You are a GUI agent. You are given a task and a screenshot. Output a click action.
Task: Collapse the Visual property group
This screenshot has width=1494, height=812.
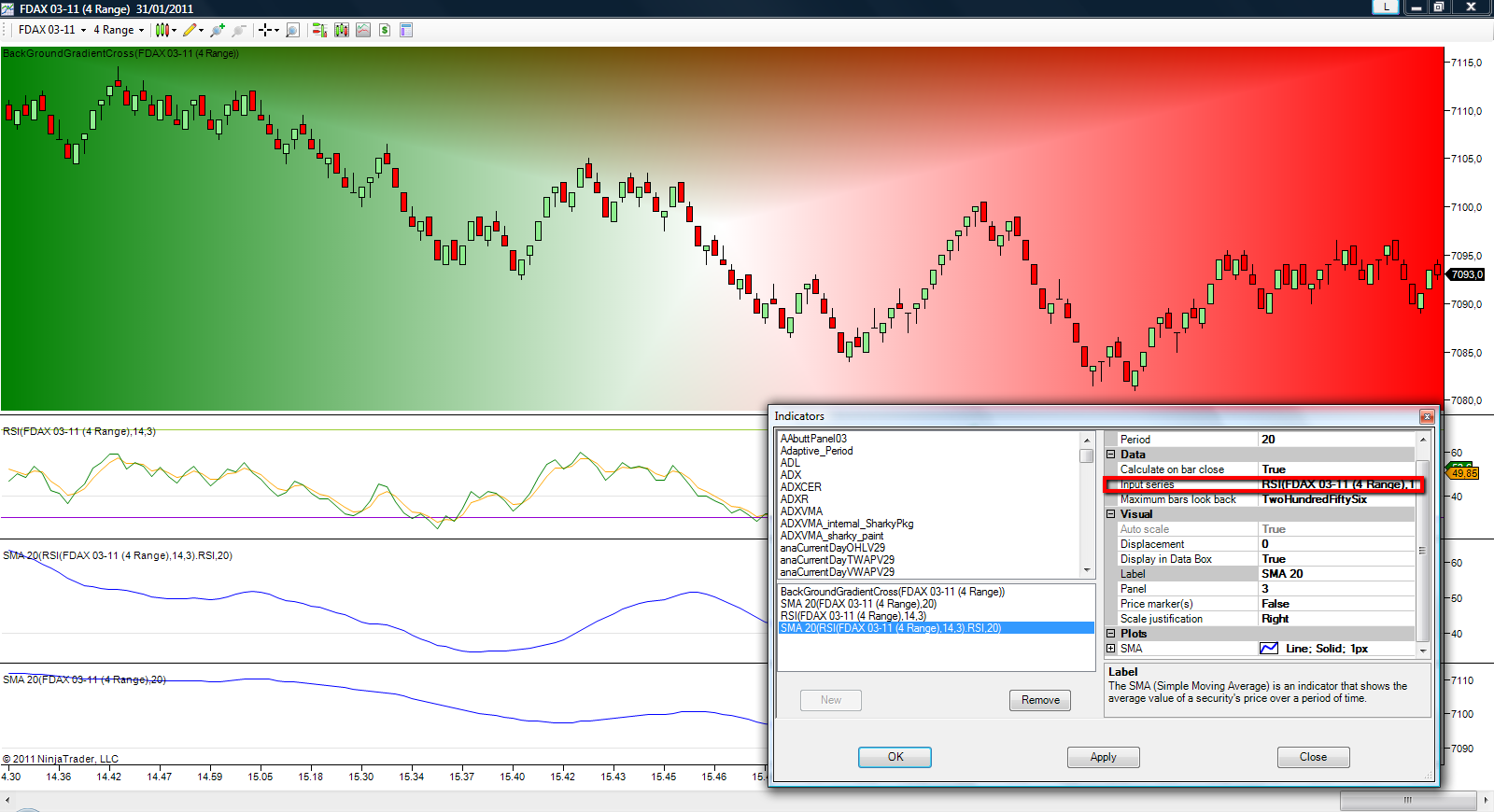[x=1111, y=514]
